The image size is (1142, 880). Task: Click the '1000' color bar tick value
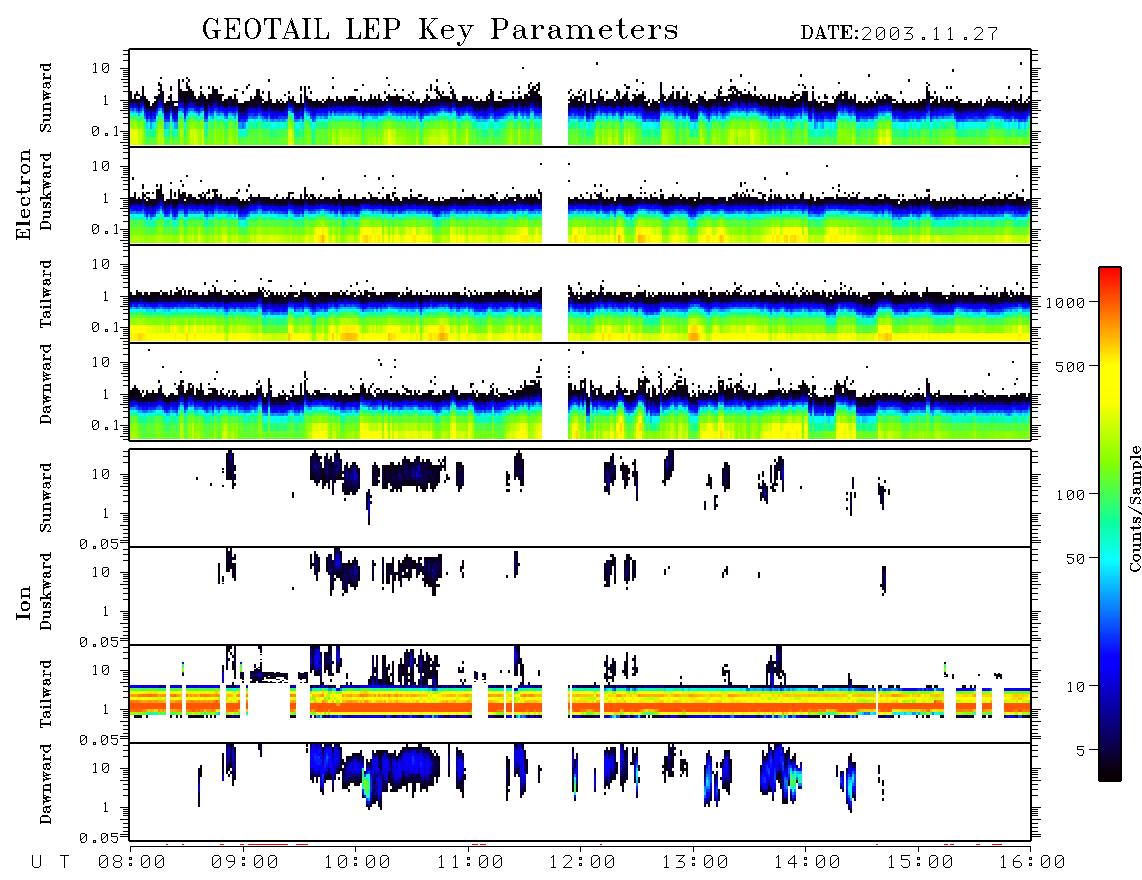1065,302
